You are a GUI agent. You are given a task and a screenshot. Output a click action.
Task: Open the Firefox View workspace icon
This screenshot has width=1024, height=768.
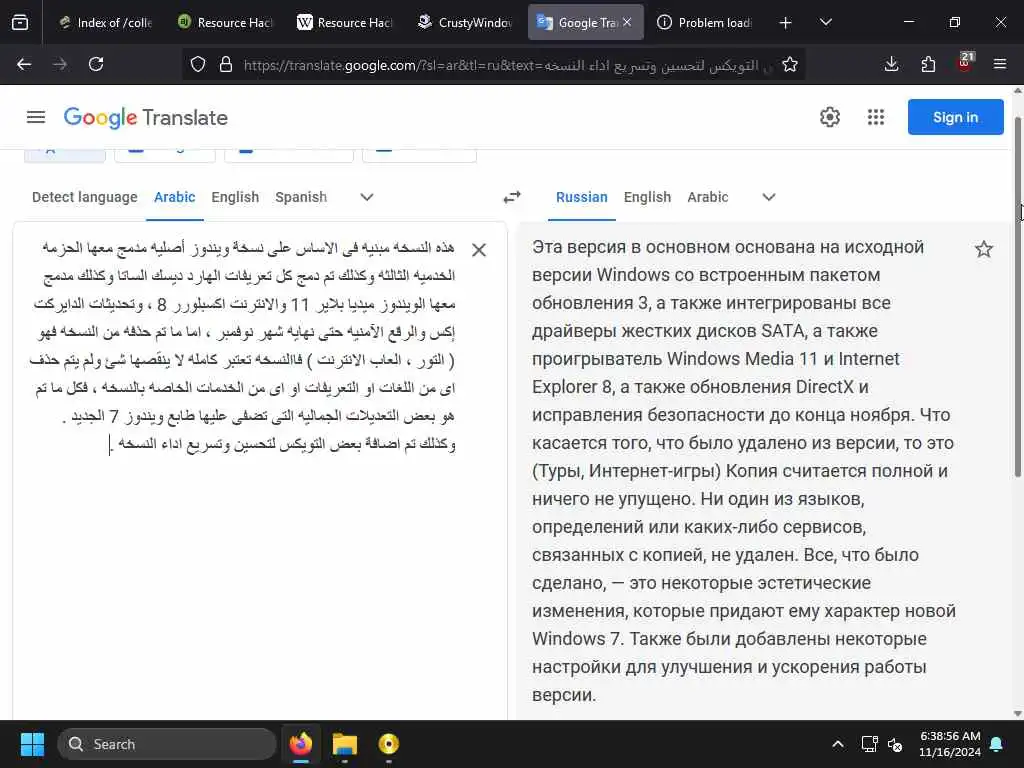coord(20,23)
